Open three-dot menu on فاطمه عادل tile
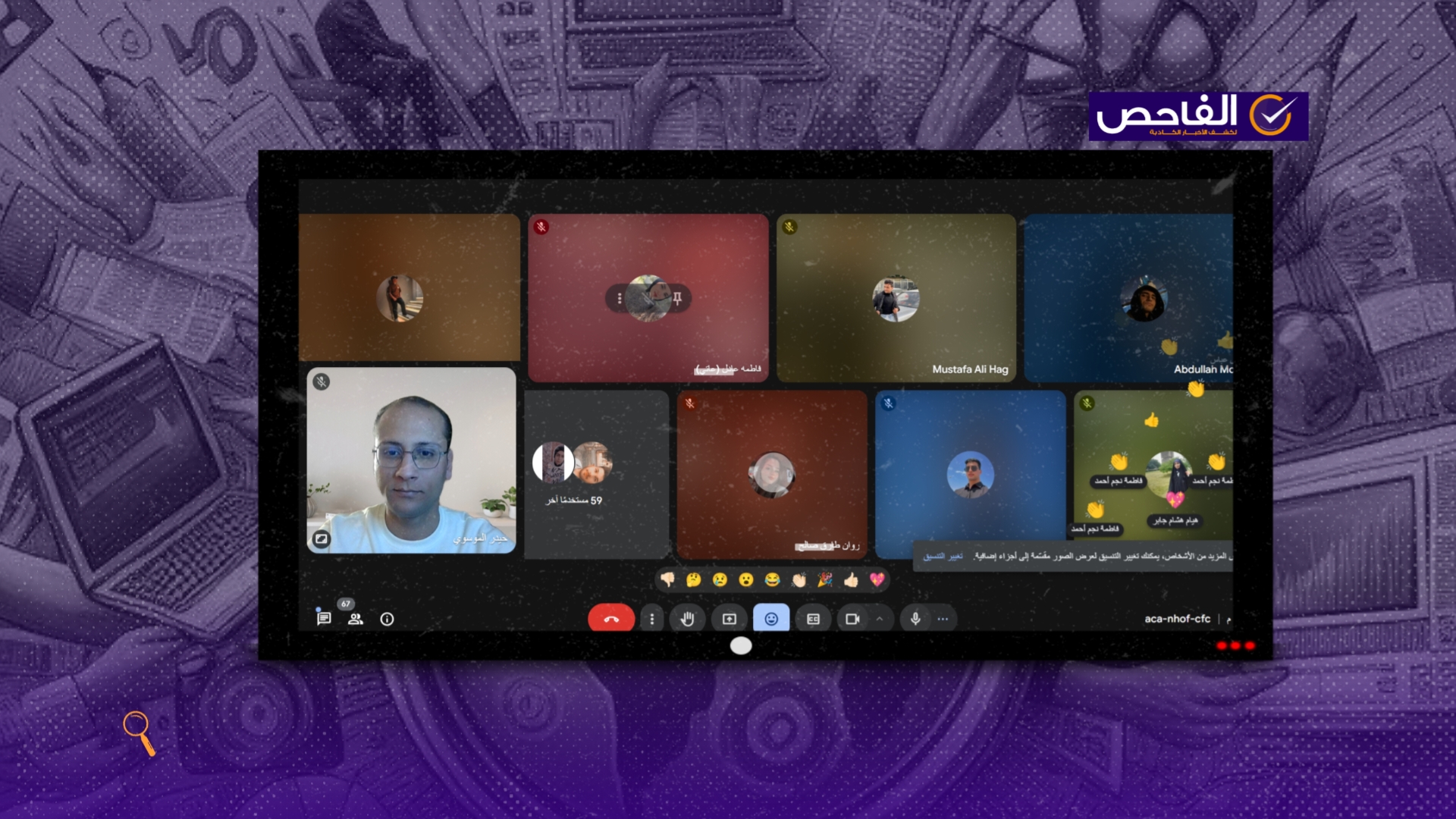 click(x=620, y=298)
